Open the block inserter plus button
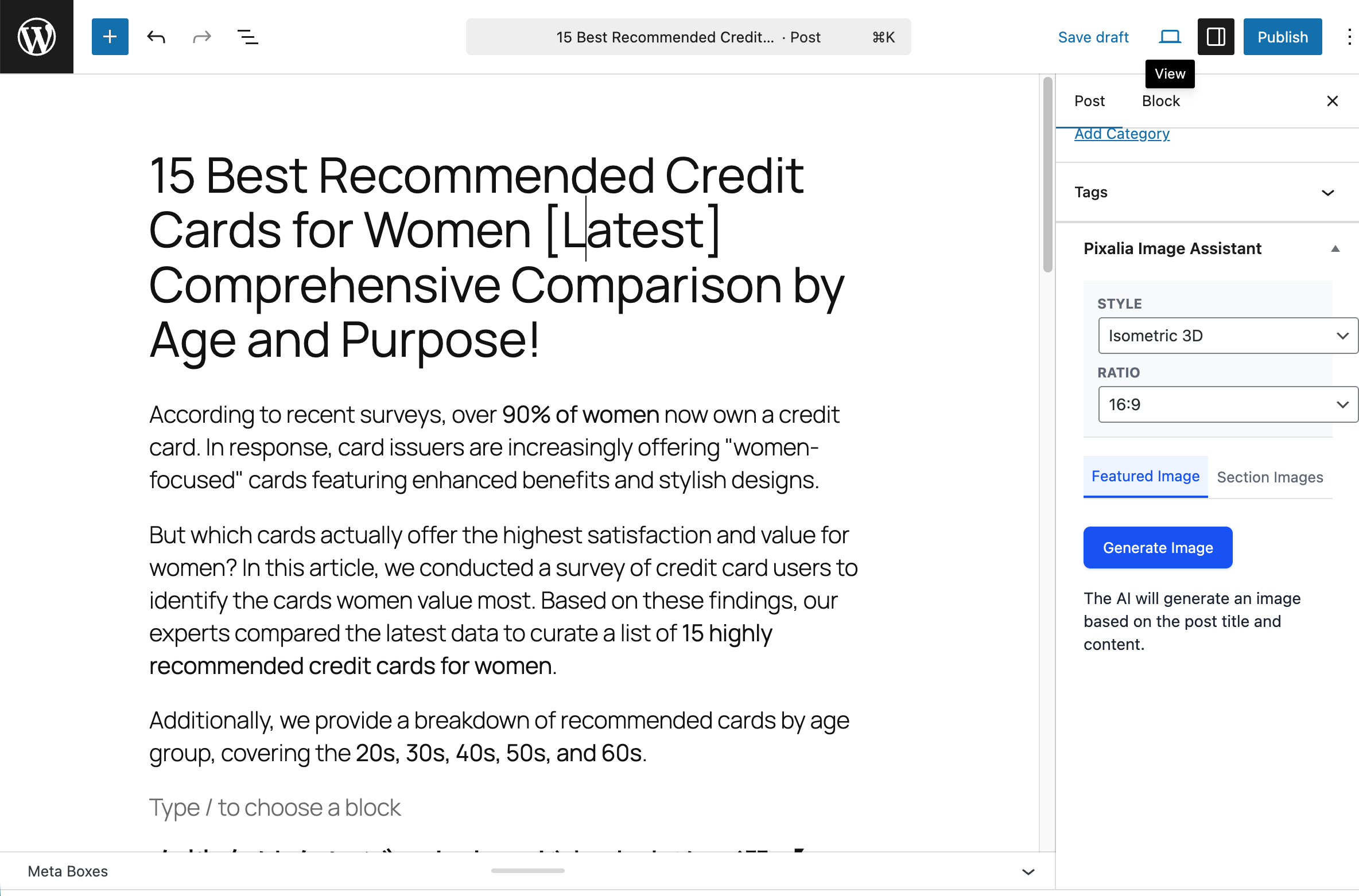The height and width of the screenshot is (896, 1359). [x=110, y=37]
